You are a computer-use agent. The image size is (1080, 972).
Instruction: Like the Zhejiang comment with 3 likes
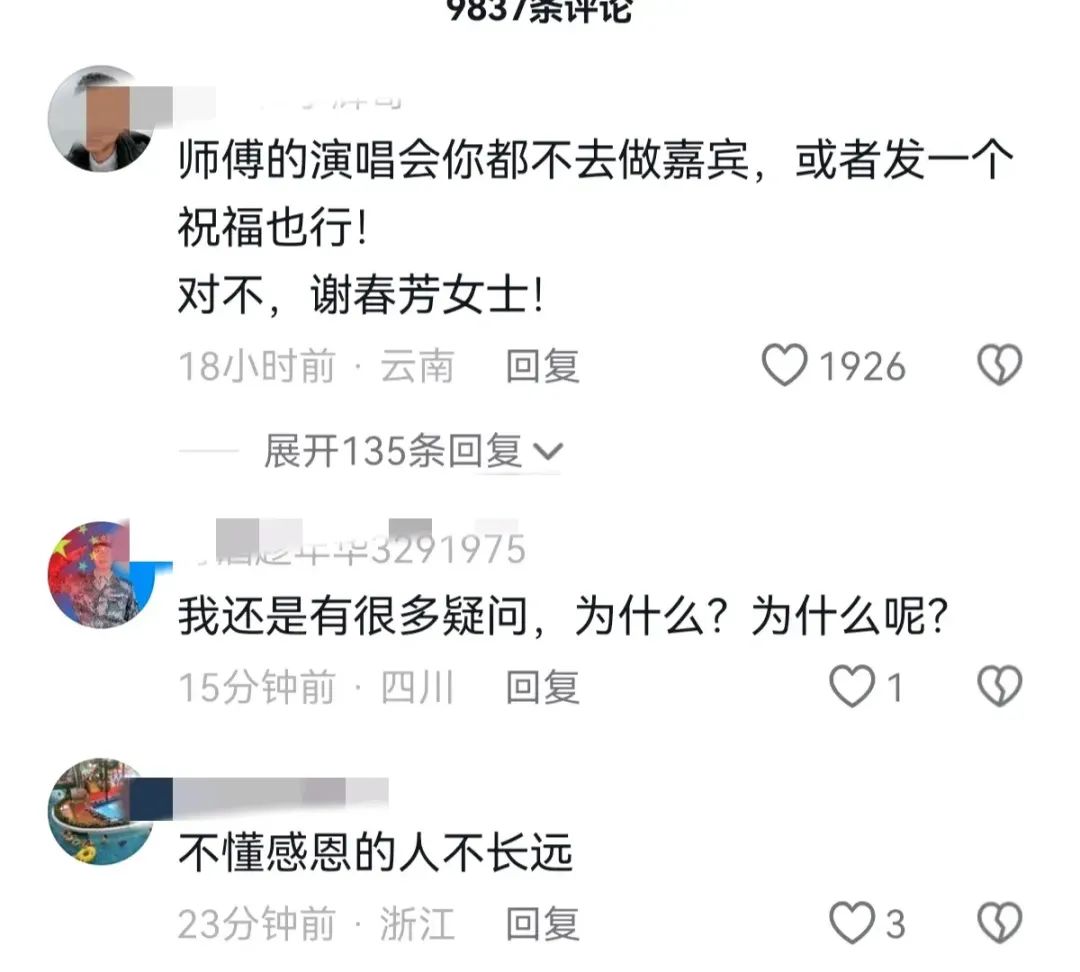pyautogui.click(x=851, y=923)
